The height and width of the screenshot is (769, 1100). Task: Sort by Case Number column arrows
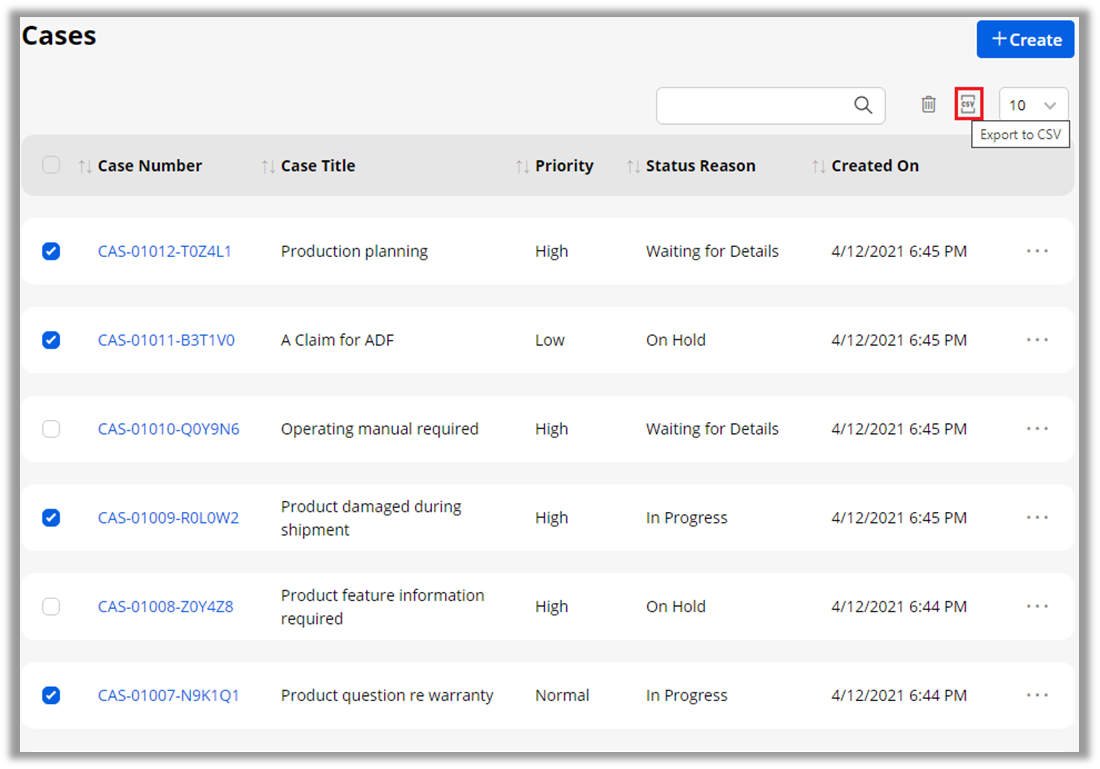coord(85,166)
